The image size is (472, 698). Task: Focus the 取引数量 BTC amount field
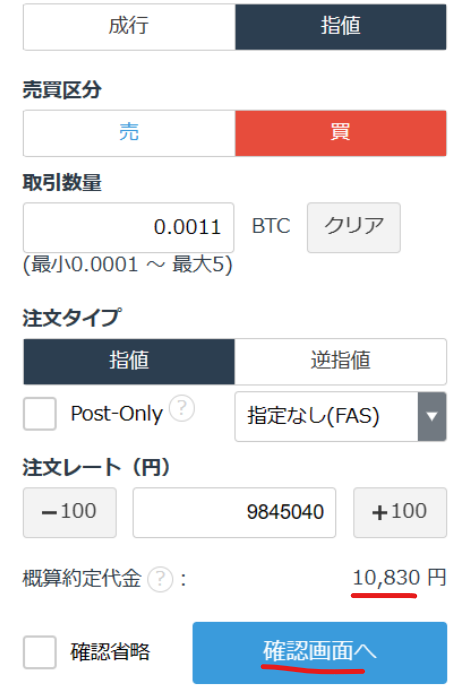click(x=129, y=227)
